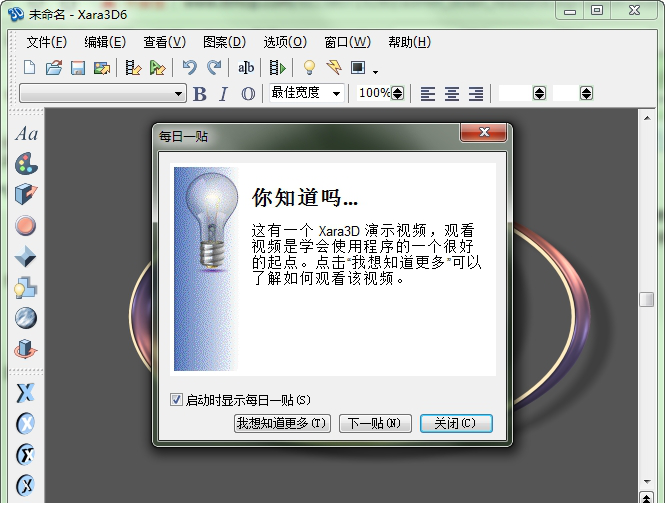Start animation with the filmstrip play icon
Viewport: 665px width, 523px height.
pos(278,67)
